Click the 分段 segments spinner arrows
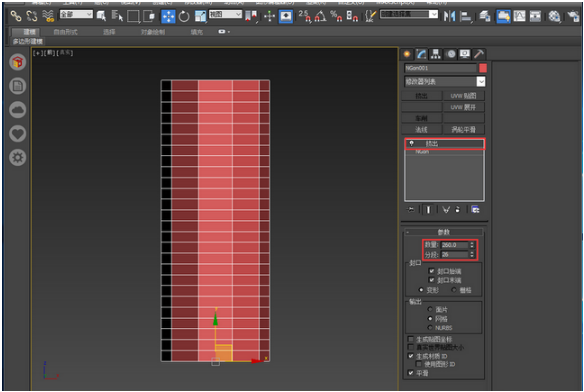 tap(472, 255)
